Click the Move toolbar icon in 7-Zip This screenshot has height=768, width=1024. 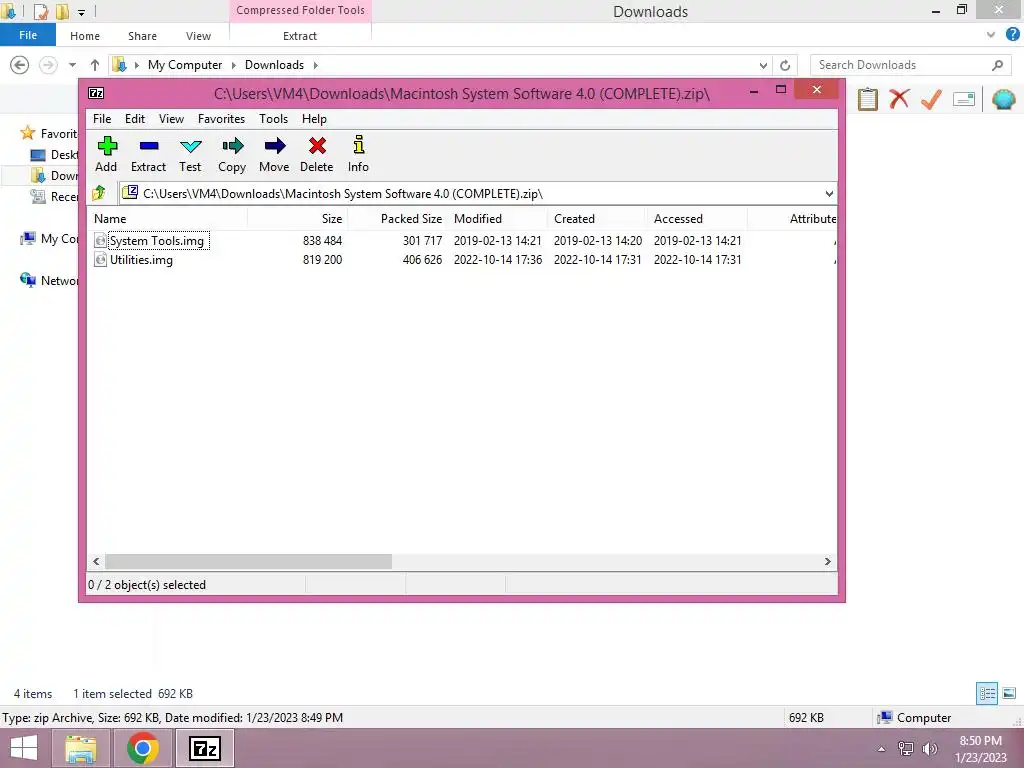(x=275, y=146)
